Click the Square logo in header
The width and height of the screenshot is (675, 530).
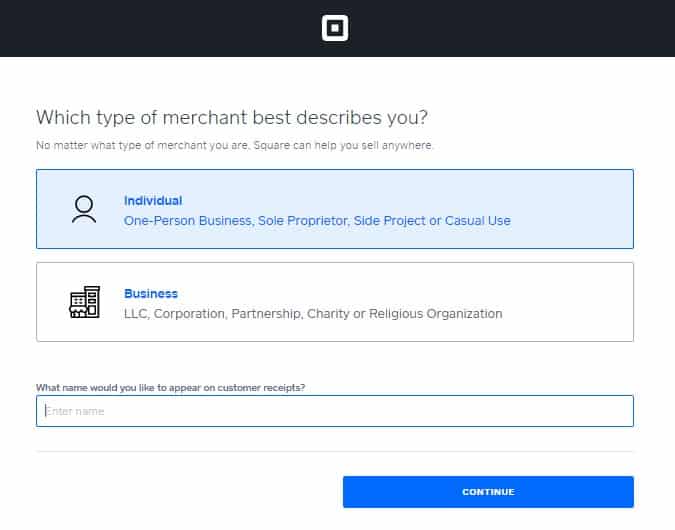pos(335,28)
